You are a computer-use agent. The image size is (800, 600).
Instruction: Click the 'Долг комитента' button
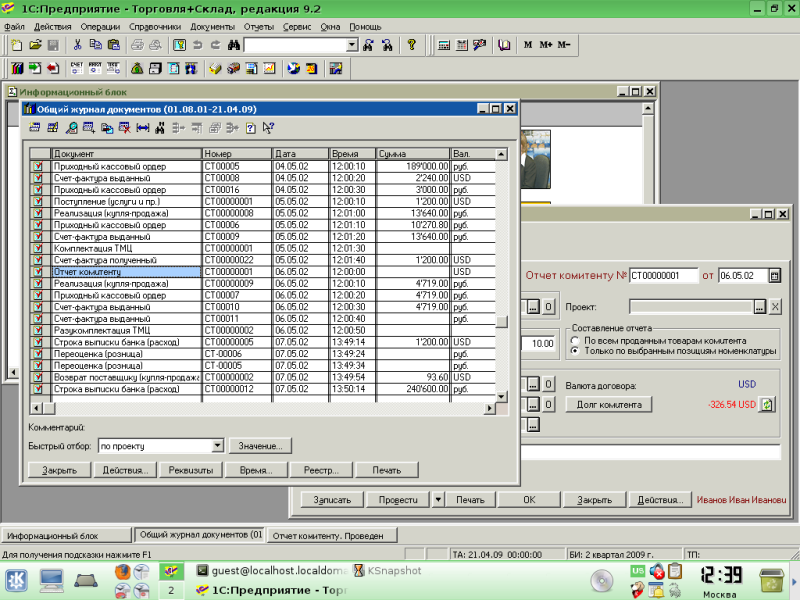coord(609,405)
